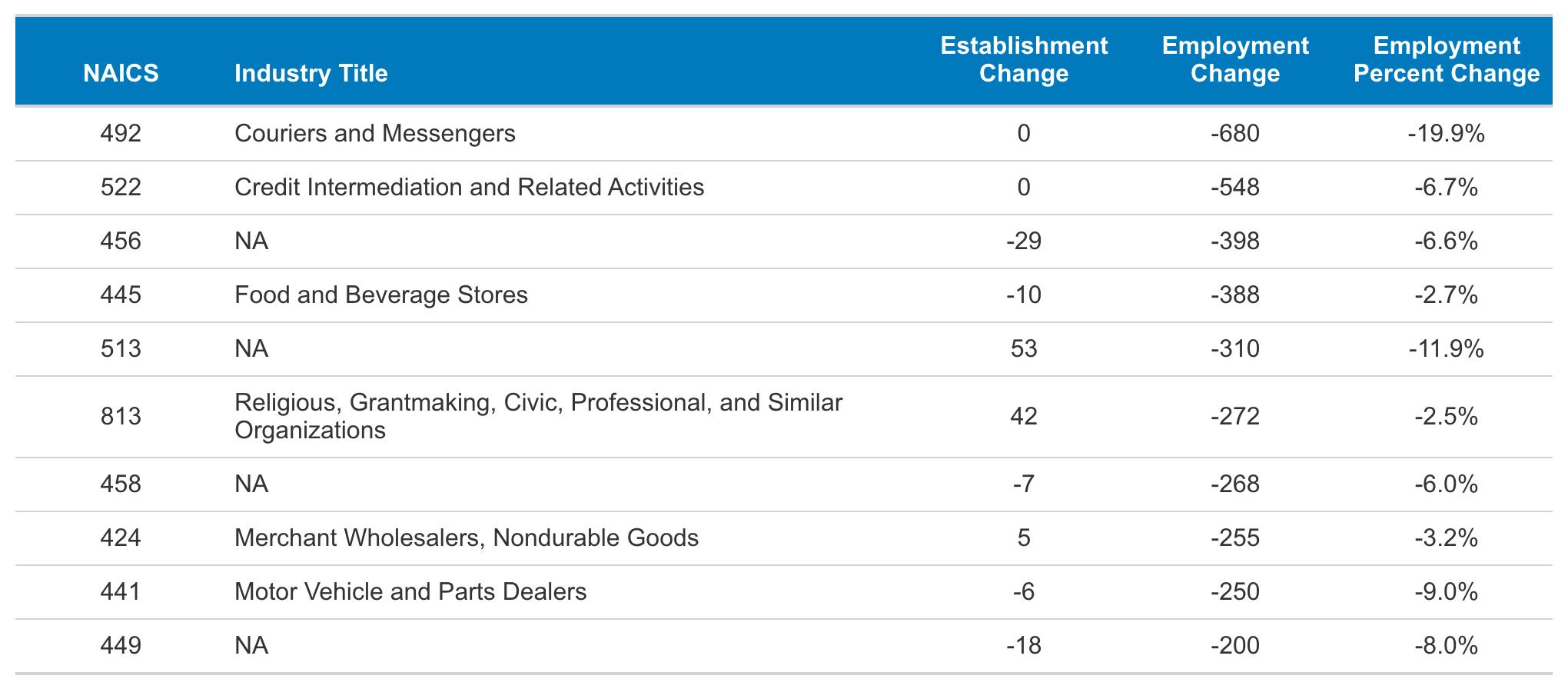Image resolution: width=1568 pixels, height=689 pixels.
Task: Click the Employment Change column header
Action: coord(1234,59)
